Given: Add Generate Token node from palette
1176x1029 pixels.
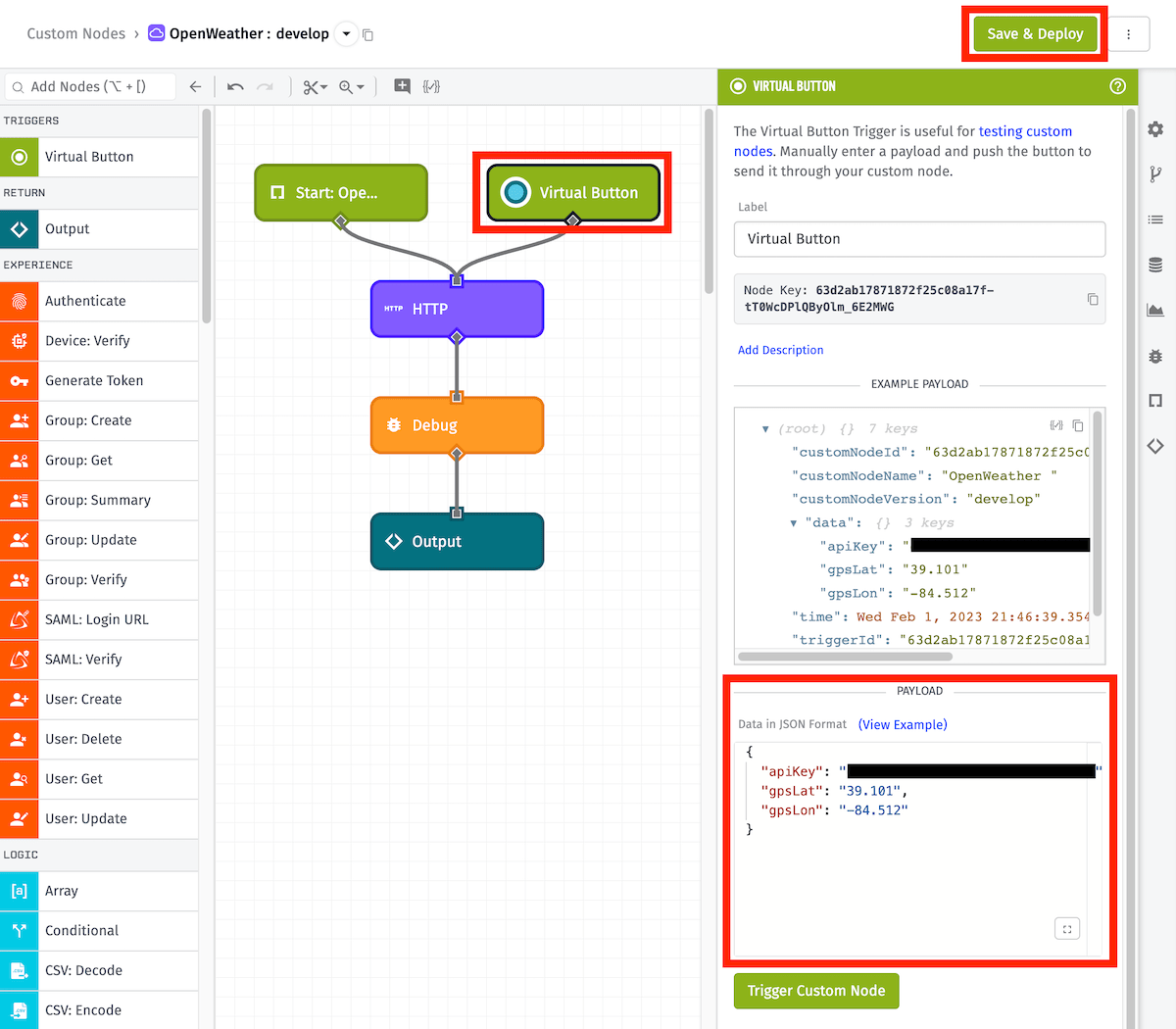Looking at the screenshot, I should tap(99, 380).
